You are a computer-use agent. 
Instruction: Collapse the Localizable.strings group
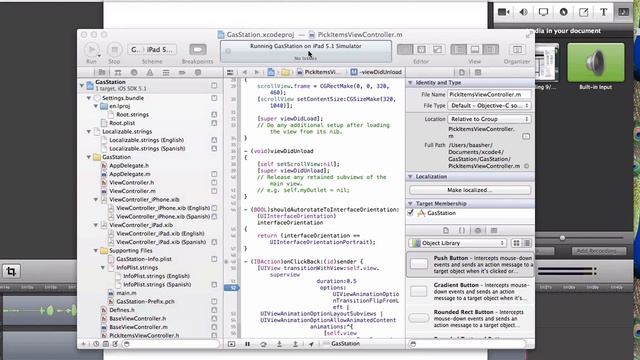tap(89, 131)
